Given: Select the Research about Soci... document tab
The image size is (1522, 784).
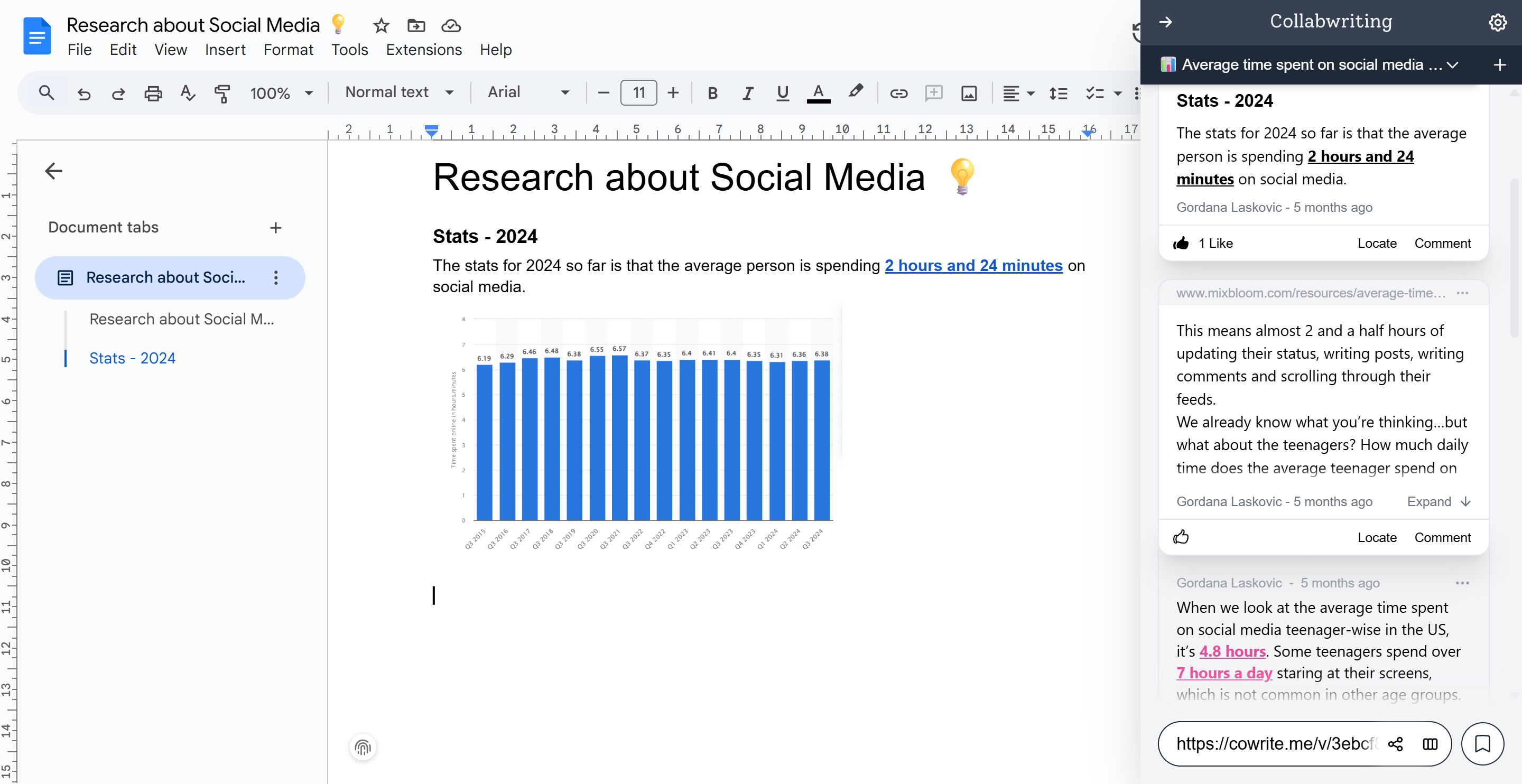Looking at the screenshot, I should [x=170, y=277].
